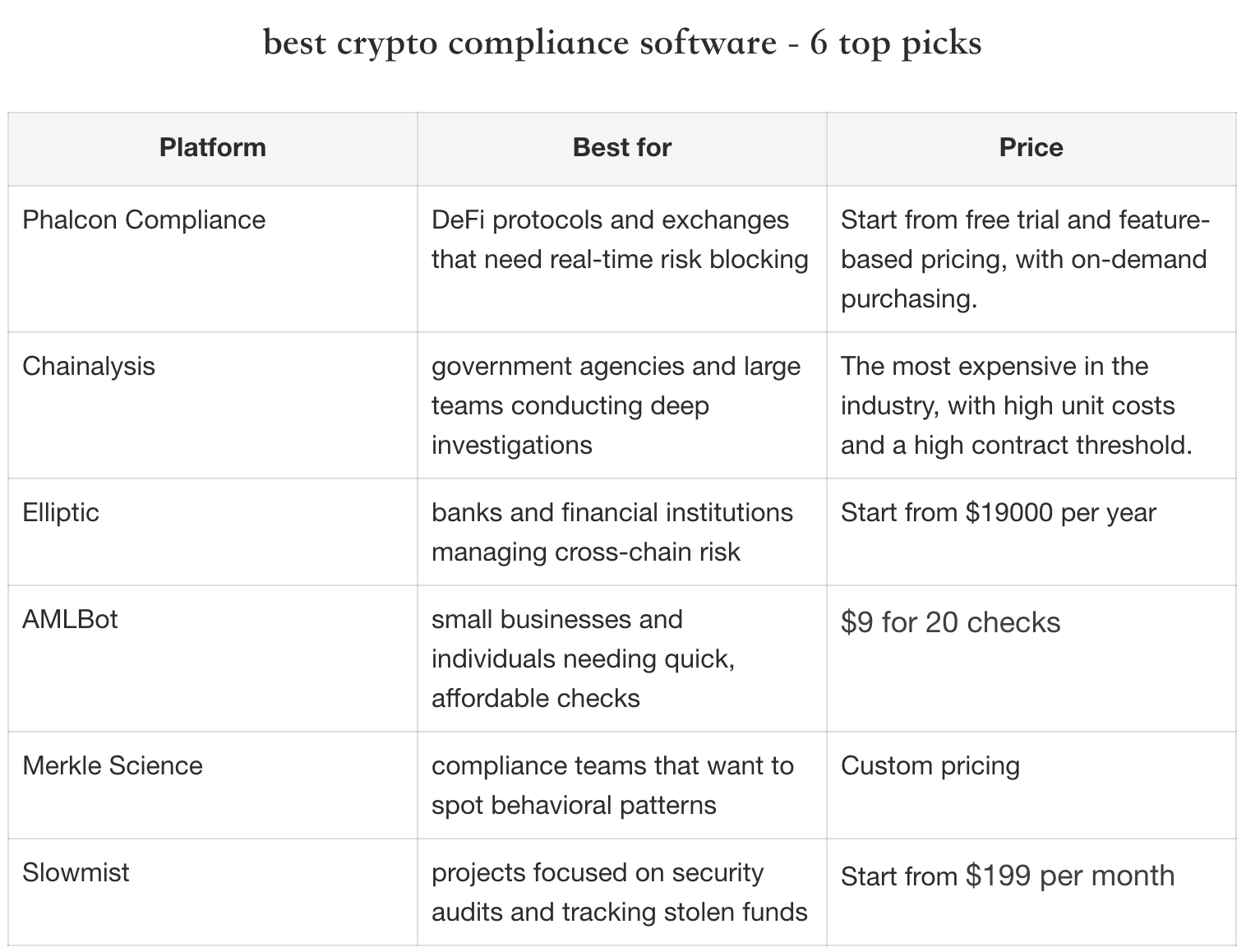Click the $199 per month price
This screenshot has height=952, width=1246.
(1008, 876)
